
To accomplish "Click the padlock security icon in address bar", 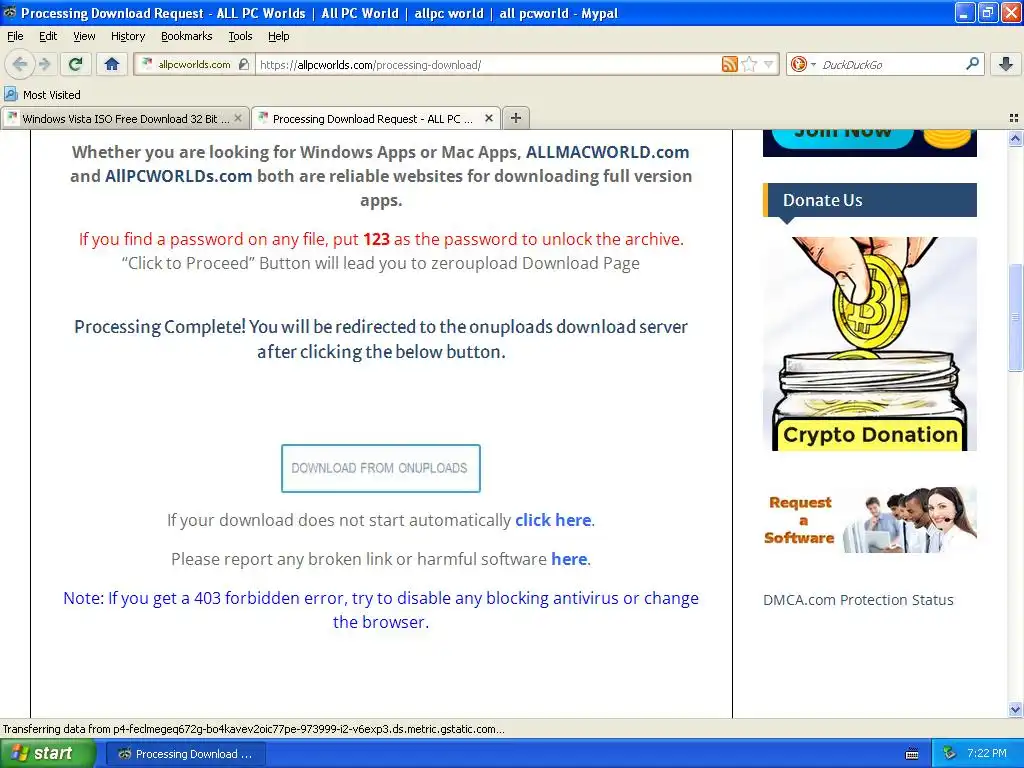I will 244,64.
